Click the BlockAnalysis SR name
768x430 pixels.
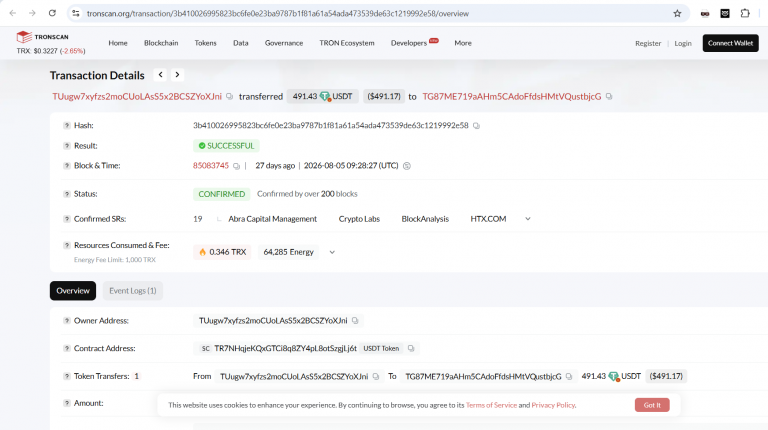(425, 219)
